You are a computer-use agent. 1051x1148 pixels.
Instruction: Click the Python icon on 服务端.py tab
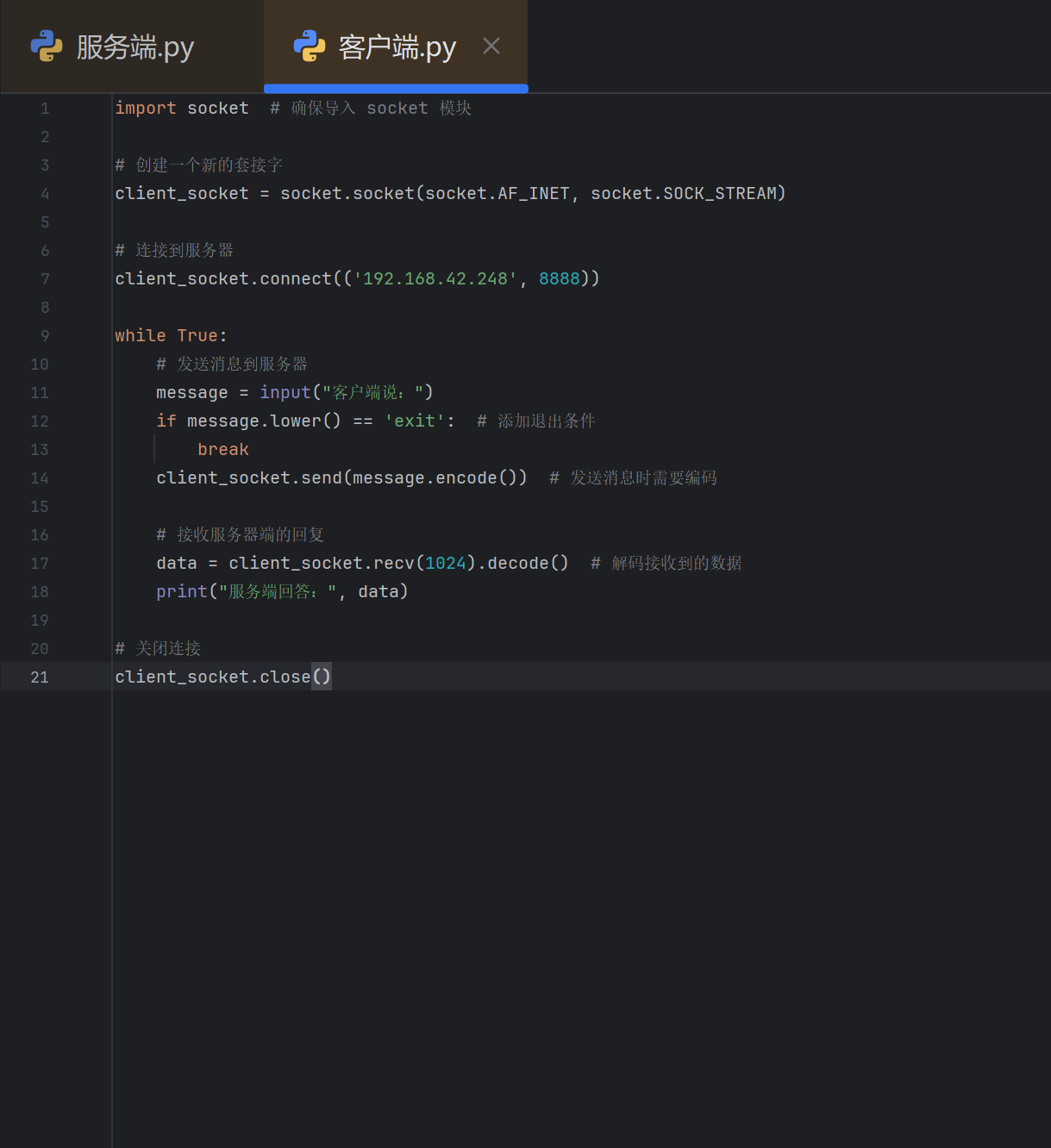pyautogui.click(x=47, y=47)
